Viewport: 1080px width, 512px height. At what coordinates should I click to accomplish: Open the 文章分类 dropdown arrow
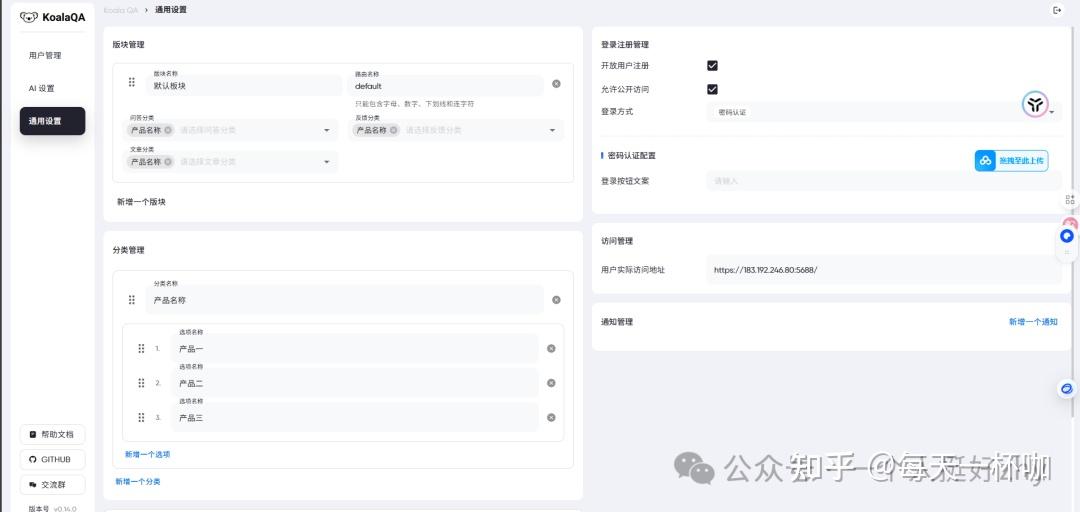click(326, 162)
